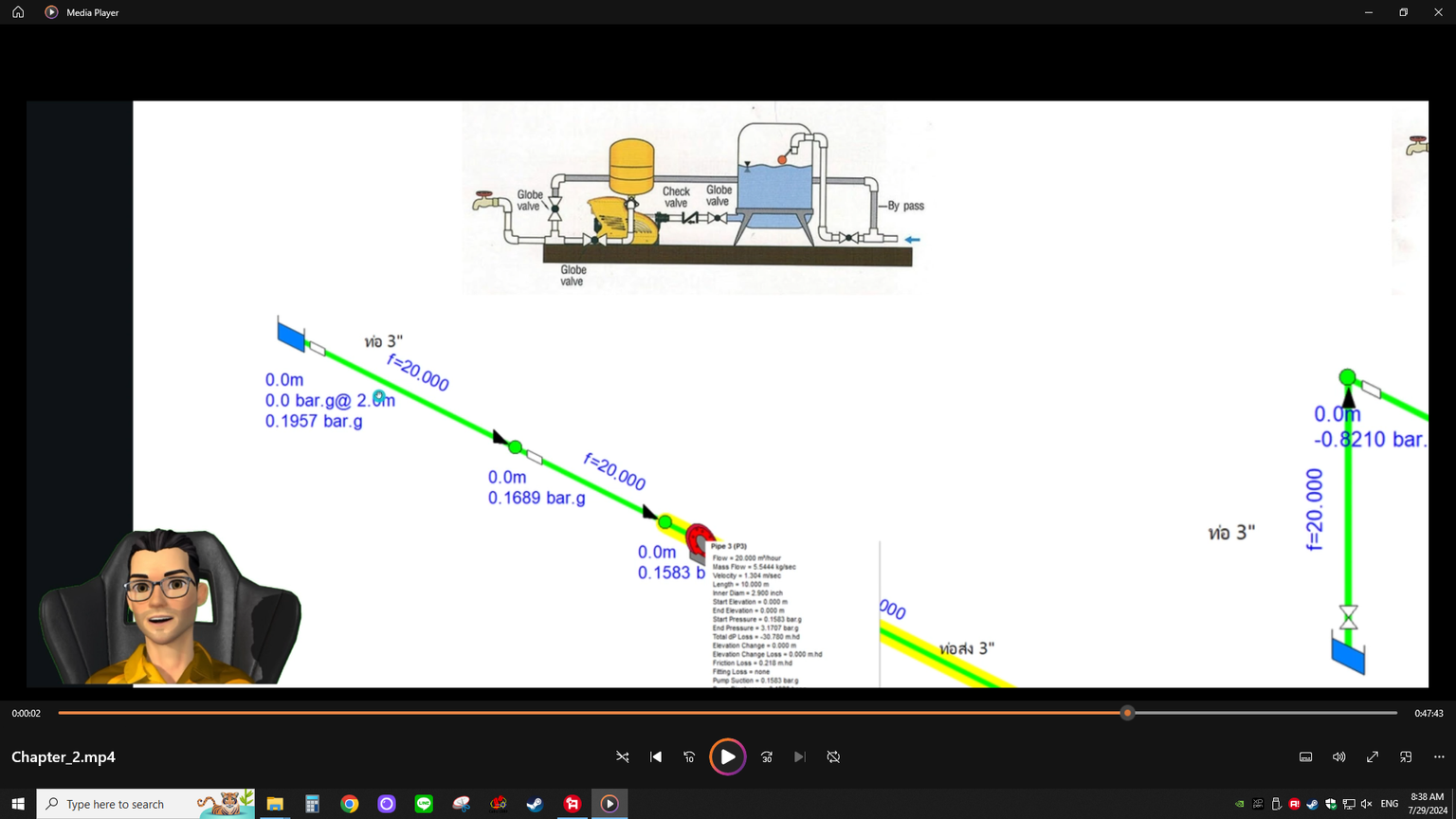This screenshot has height=819, width=1456.
Task: Go to Media Player home
Action: (x=18, y=12)
